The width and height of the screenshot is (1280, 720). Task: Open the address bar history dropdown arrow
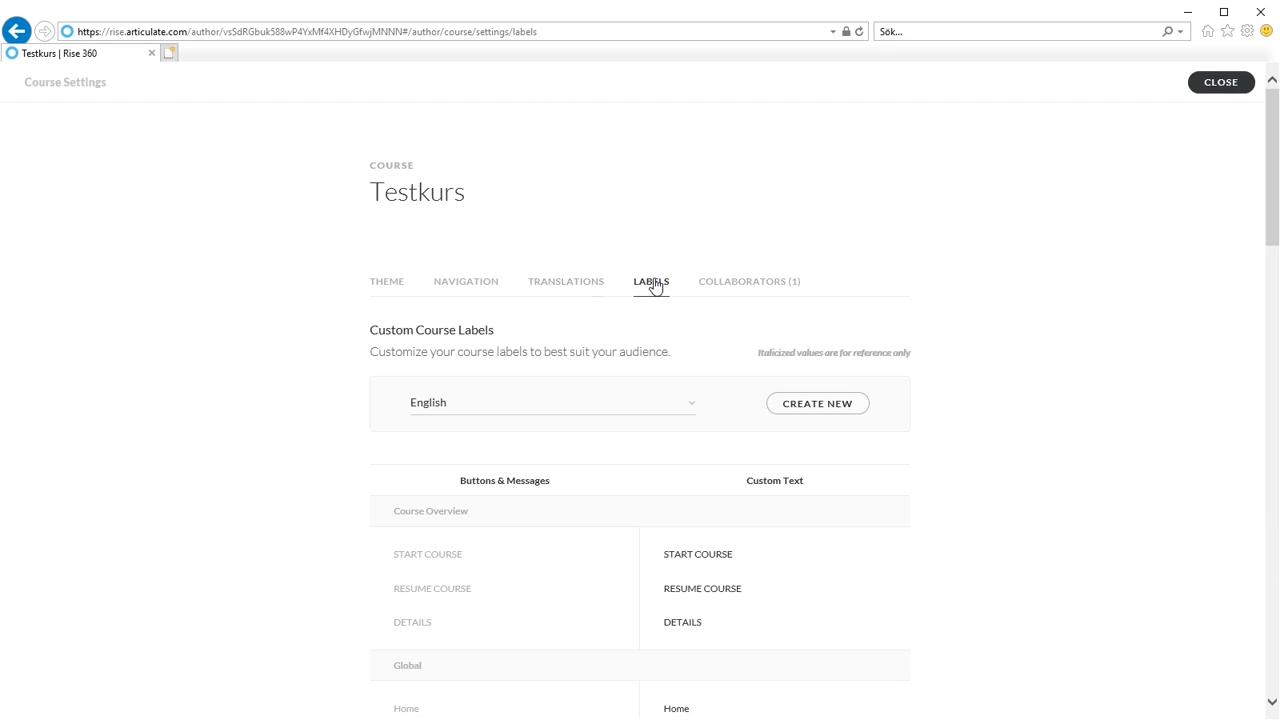(x=833, y=31)
